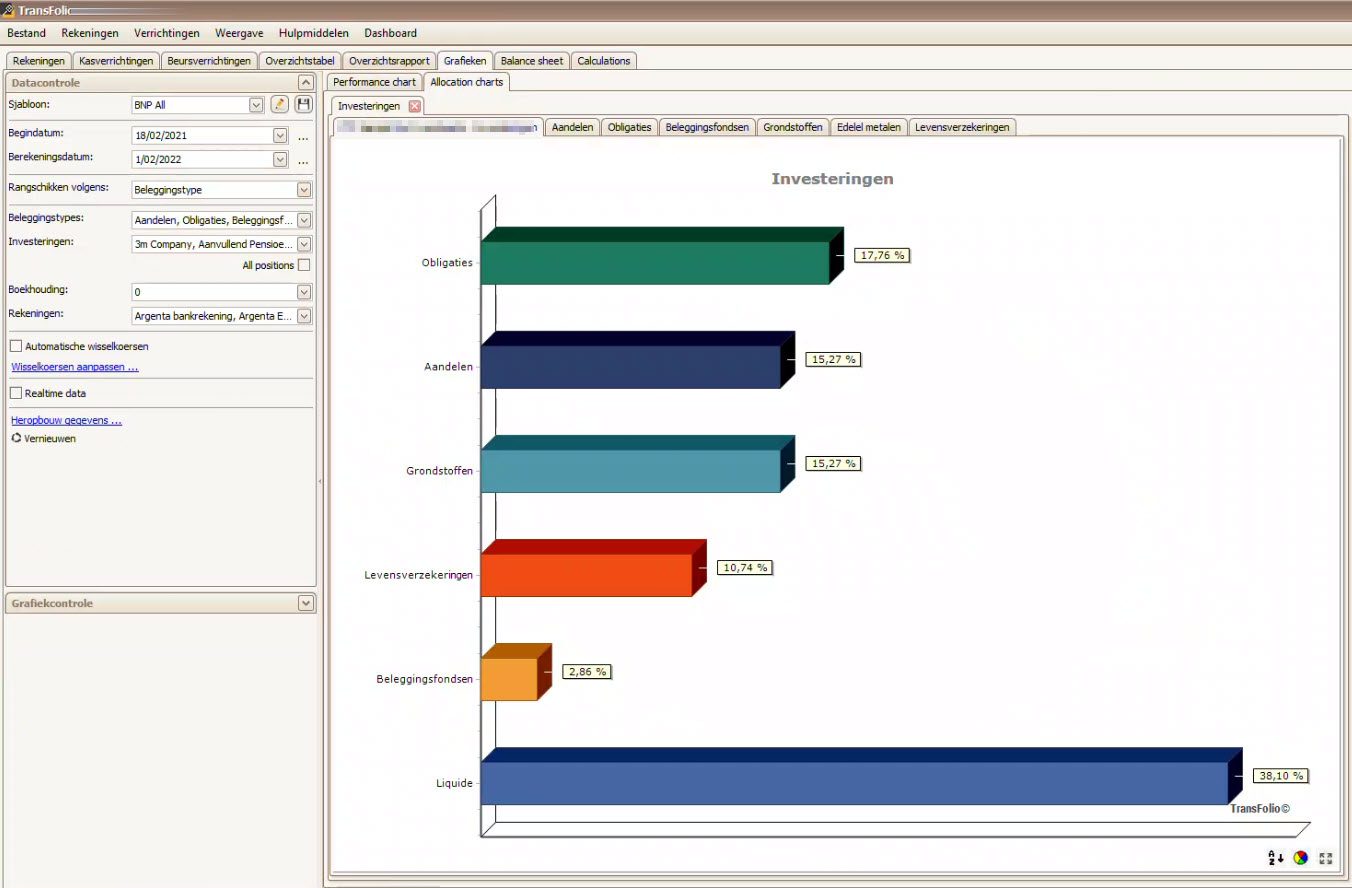
Task: Collapse the Datacontrole panel with its chevron
Action: pyautogui.click(x=305, y=82)
